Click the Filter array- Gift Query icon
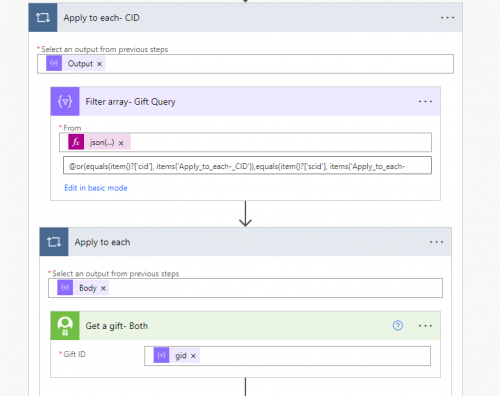The height and width of the screenshot is (396, 500). coord(65,101)
